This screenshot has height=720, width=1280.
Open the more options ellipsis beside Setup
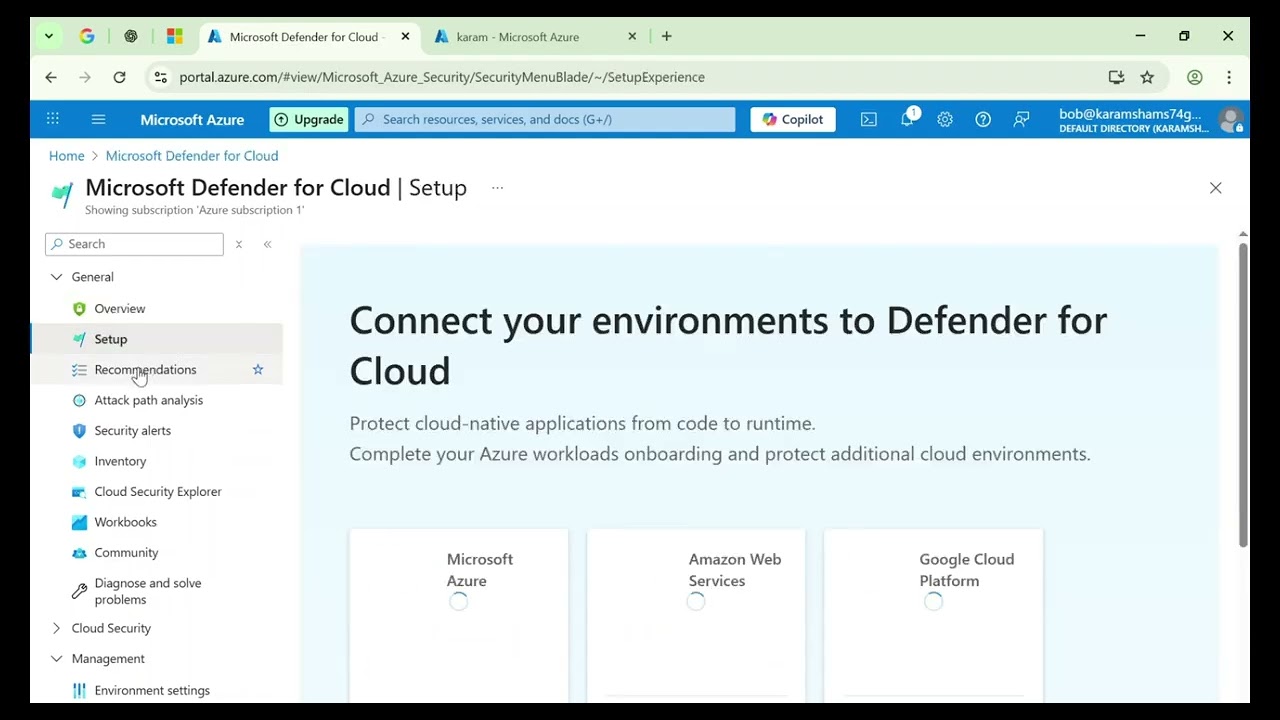coord(497,188)
